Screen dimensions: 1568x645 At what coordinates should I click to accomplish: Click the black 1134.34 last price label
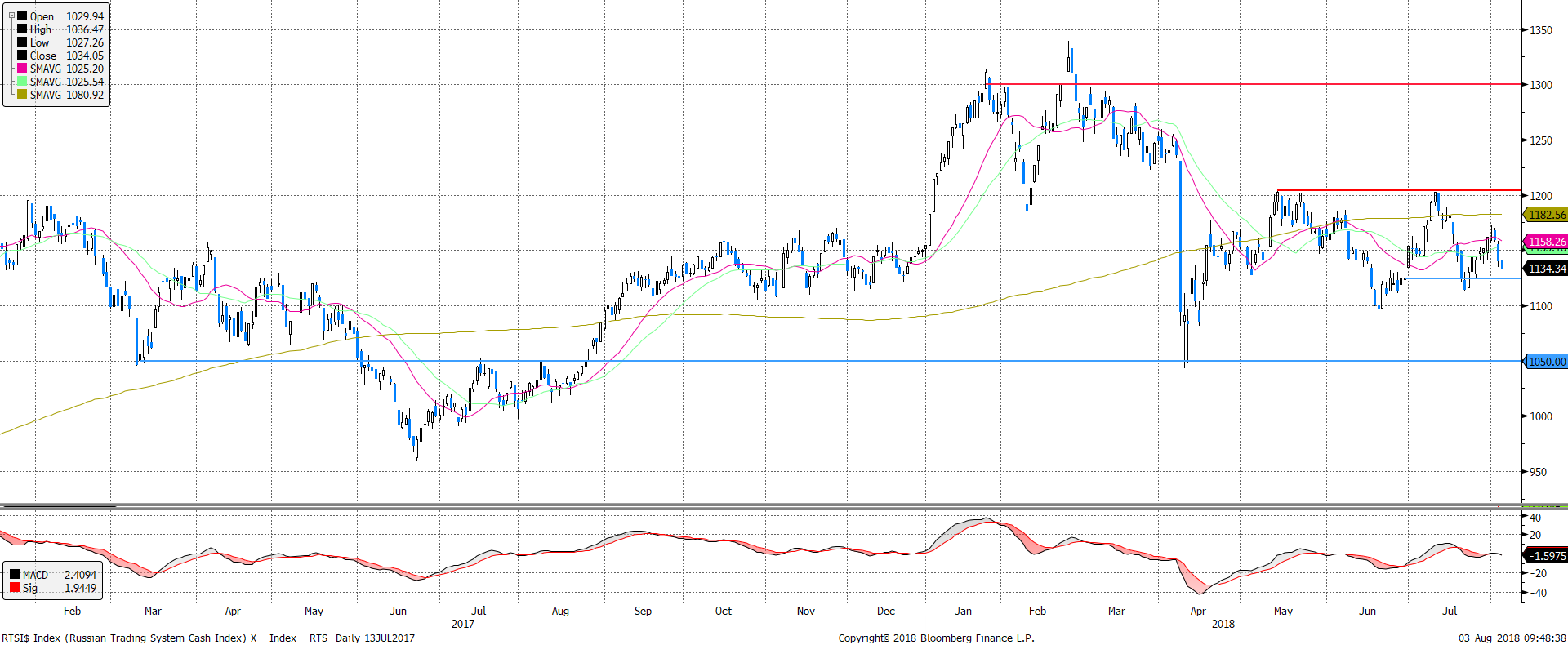coord(1546,269)
